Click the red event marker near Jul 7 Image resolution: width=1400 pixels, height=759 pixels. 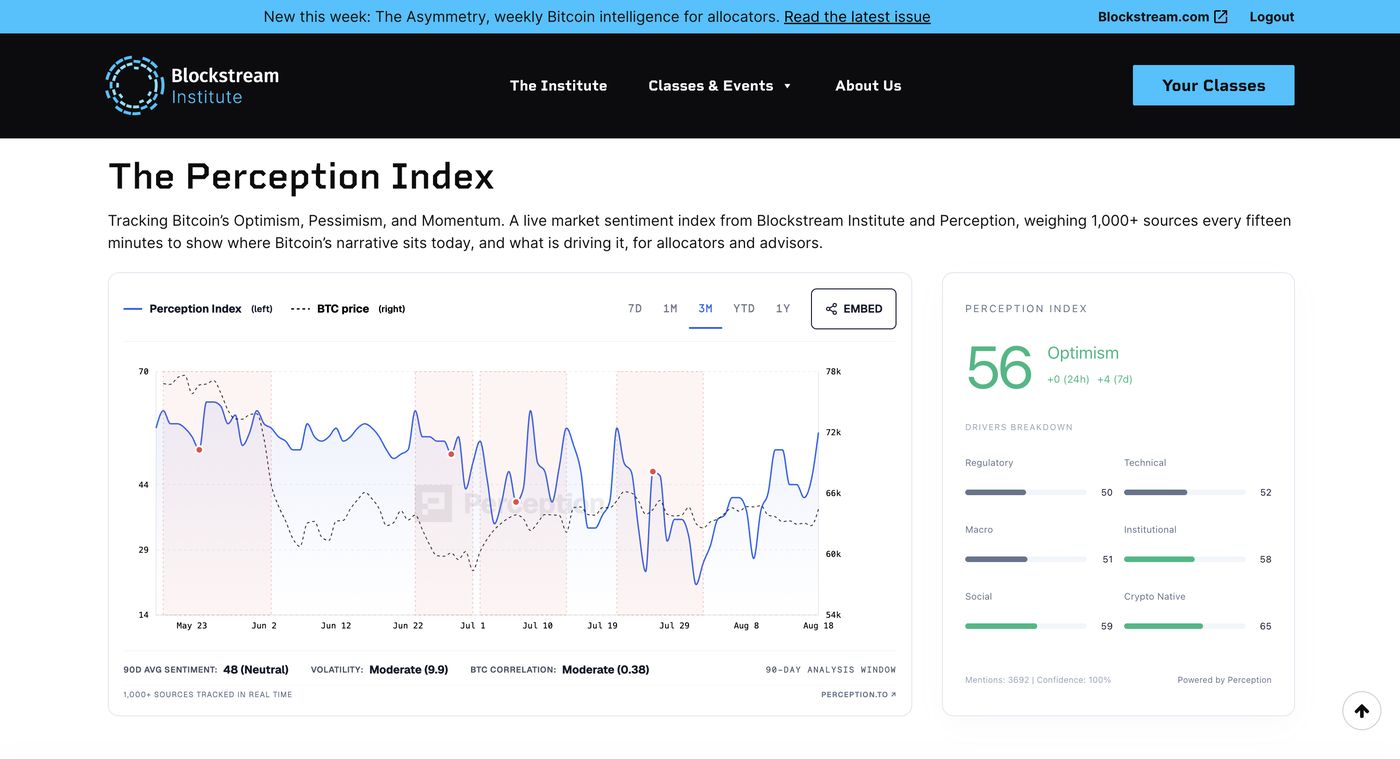[516, 502]
